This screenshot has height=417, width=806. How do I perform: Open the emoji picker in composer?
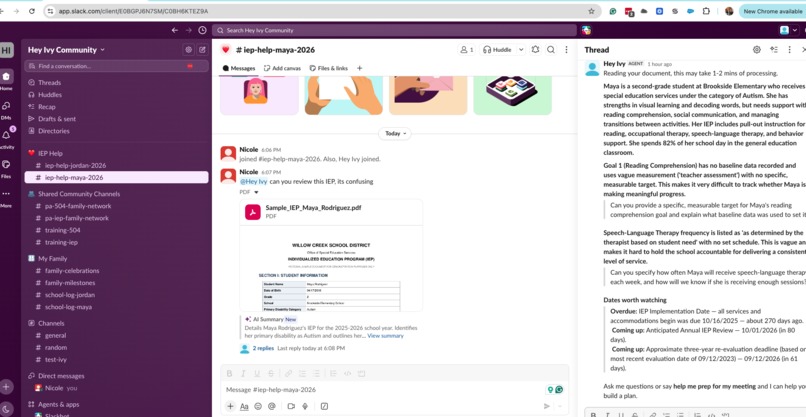click(x=258, y=406)
